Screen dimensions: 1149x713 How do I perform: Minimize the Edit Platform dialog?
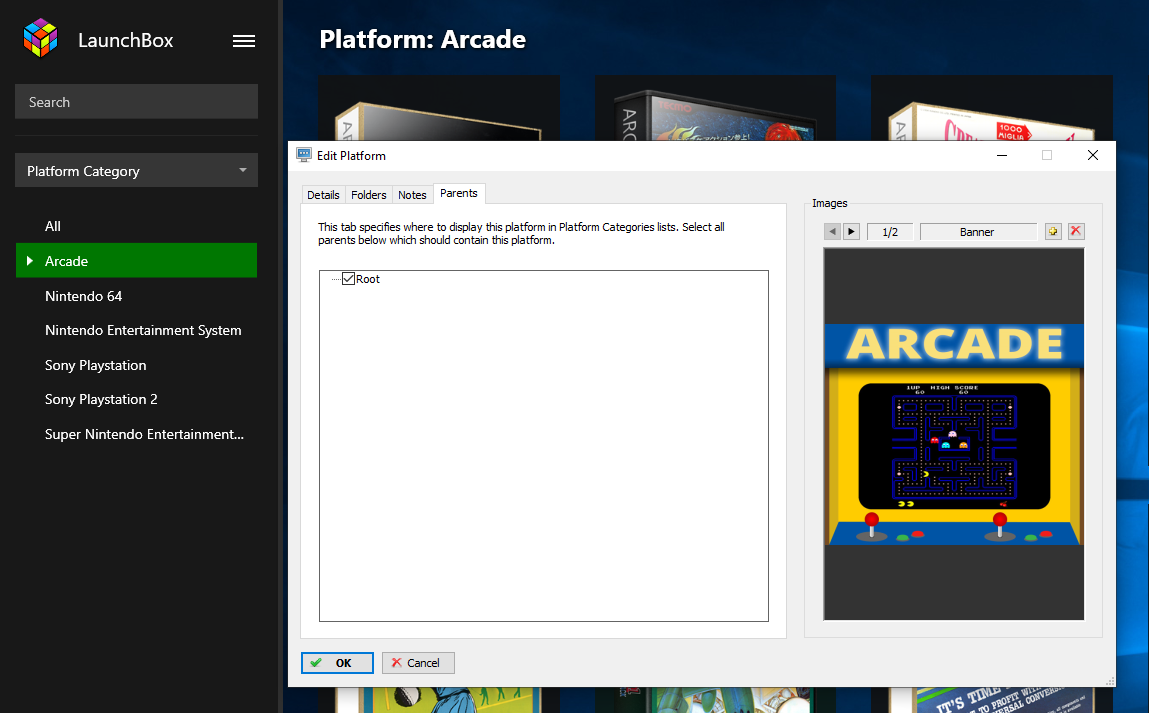point(1001,155)
